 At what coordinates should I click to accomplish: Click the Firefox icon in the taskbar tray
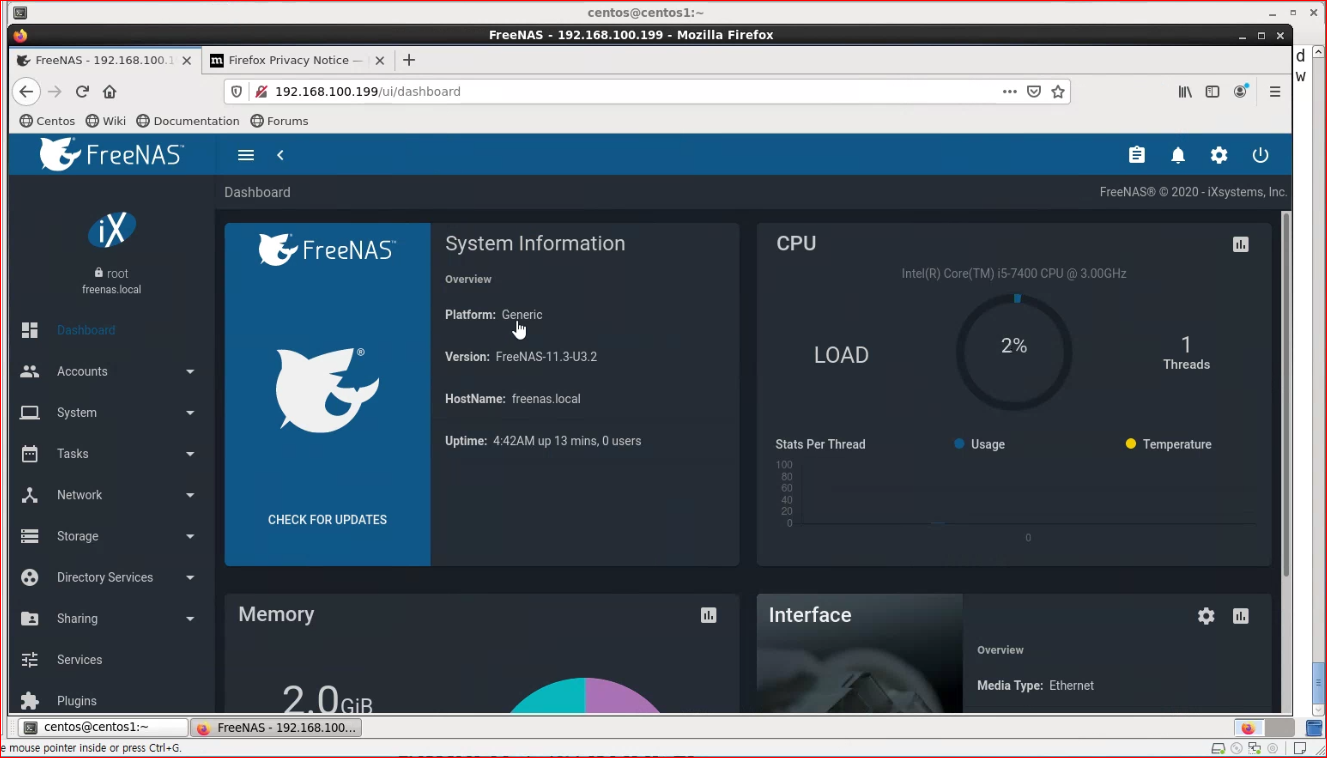click(1248, 727)
